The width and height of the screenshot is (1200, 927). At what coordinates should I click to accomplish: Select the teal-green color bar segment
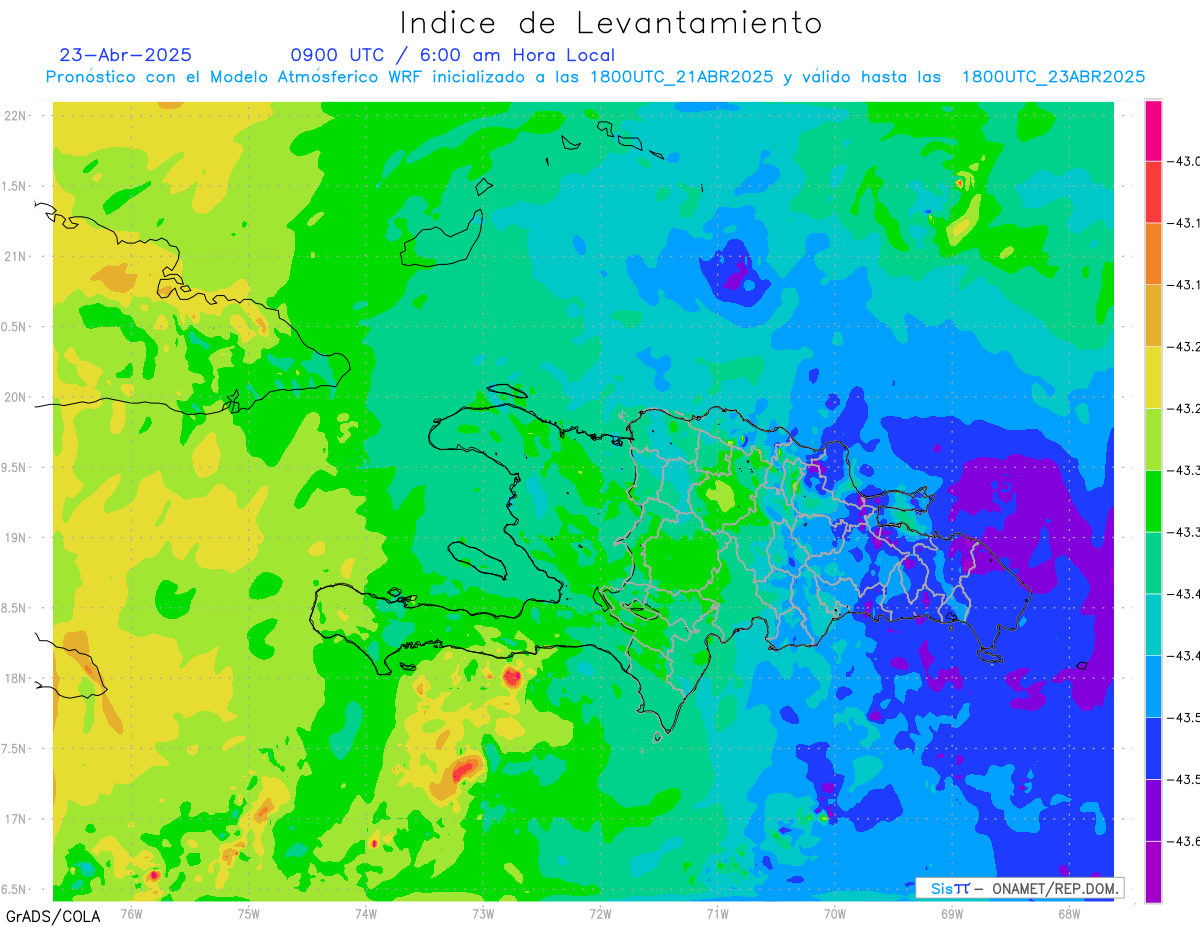[x=1153, y=563]
